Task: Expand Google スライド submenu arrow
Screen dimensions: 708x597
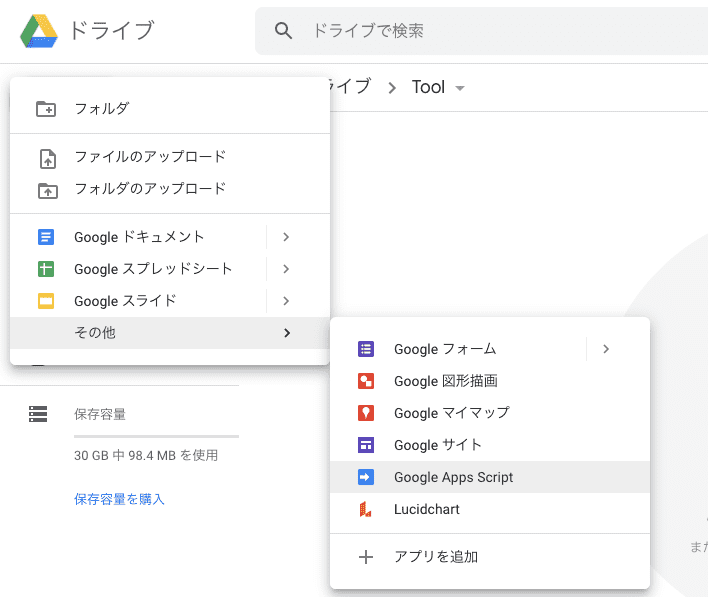Action: click(x=286, y=301)
